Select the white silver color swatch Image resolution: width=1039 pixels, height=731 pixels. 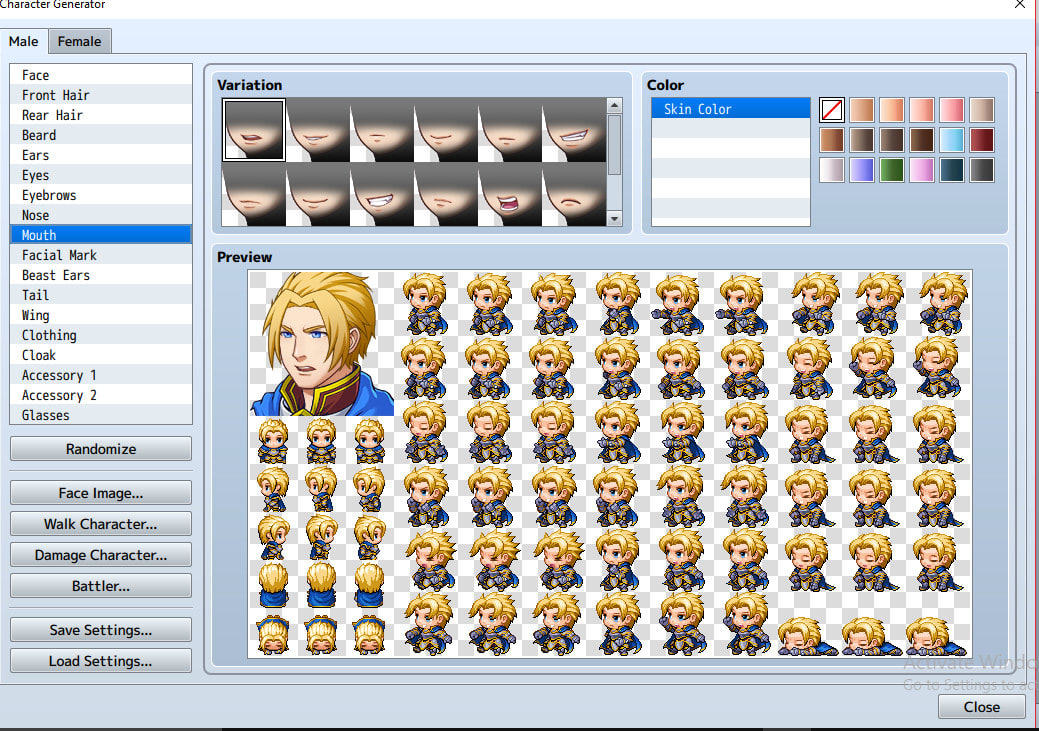point(832,170)
